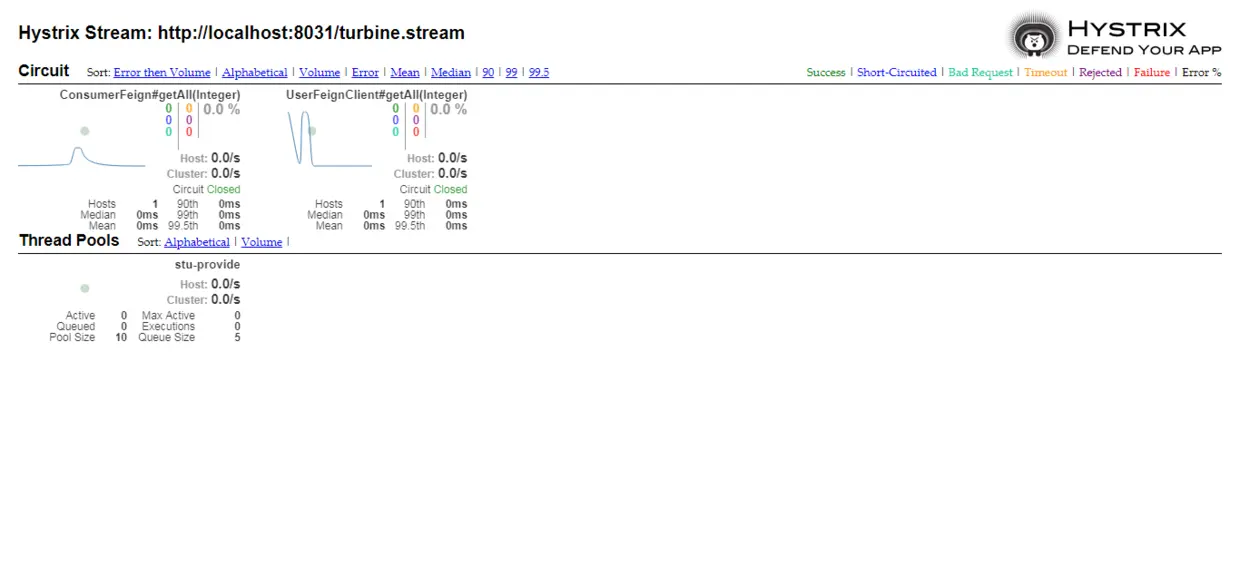Click the Error % legend label
Viewport: 1240px width, 576px height.
click(x=1201, y=73)
